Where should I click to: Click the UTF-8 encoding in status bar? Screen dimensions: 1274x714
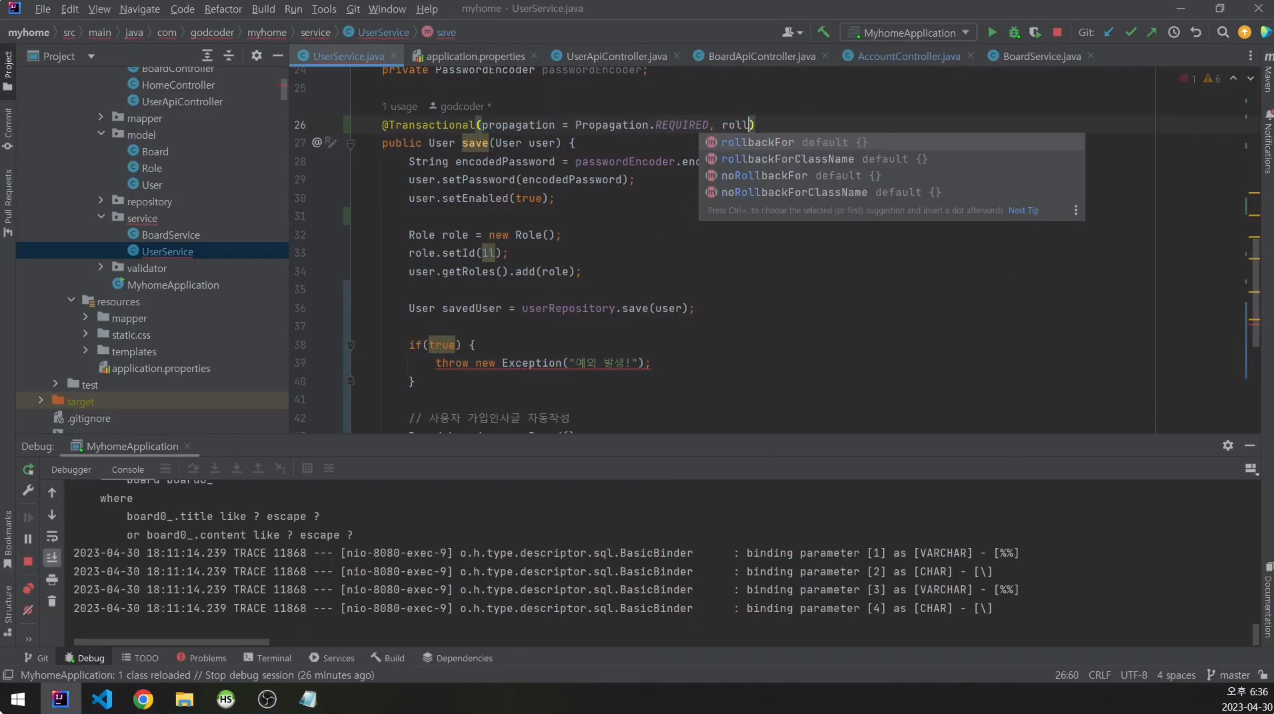(x=1134, y=675)
